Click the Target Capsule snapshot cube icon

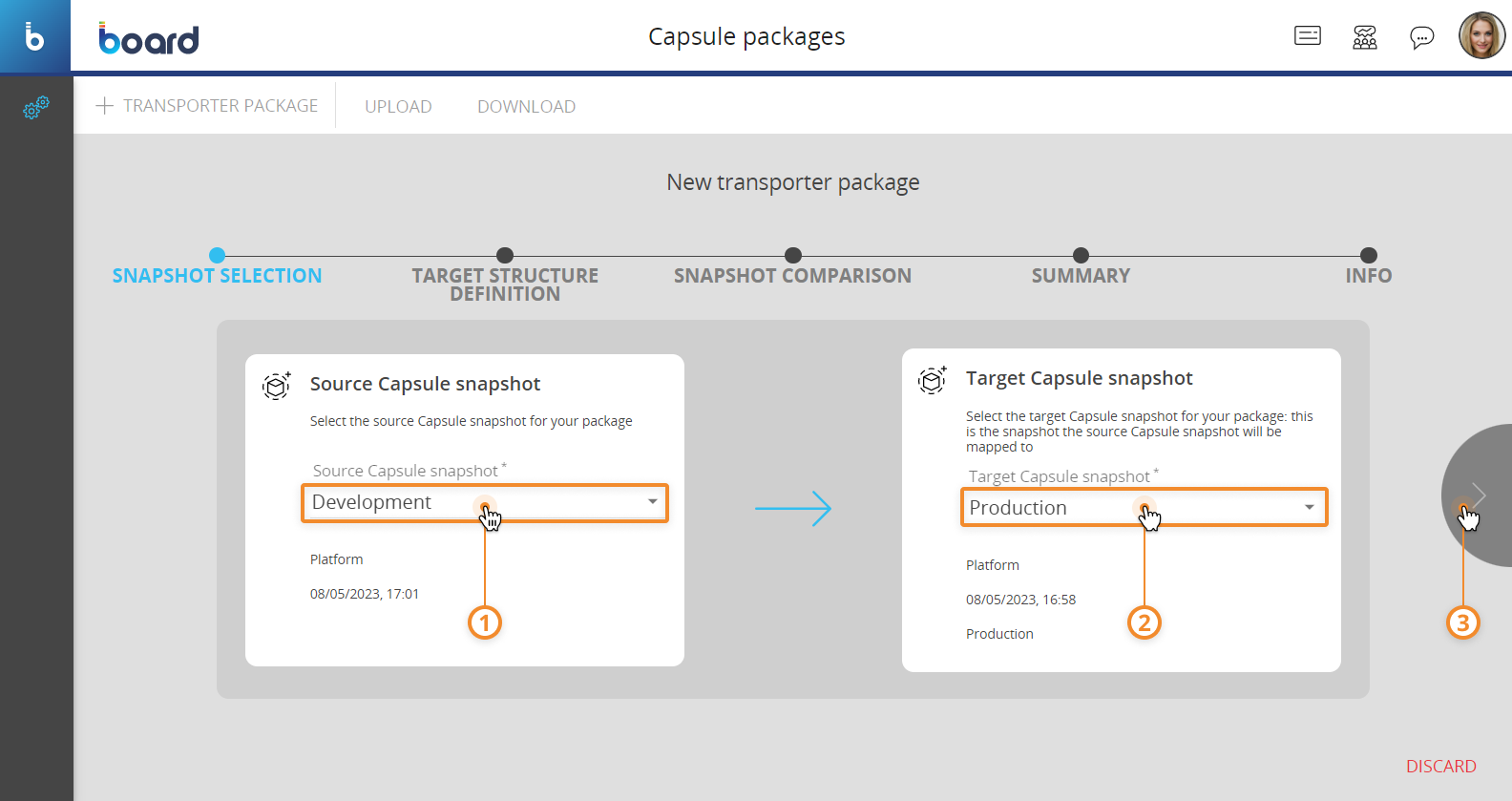tap(933, 380)
